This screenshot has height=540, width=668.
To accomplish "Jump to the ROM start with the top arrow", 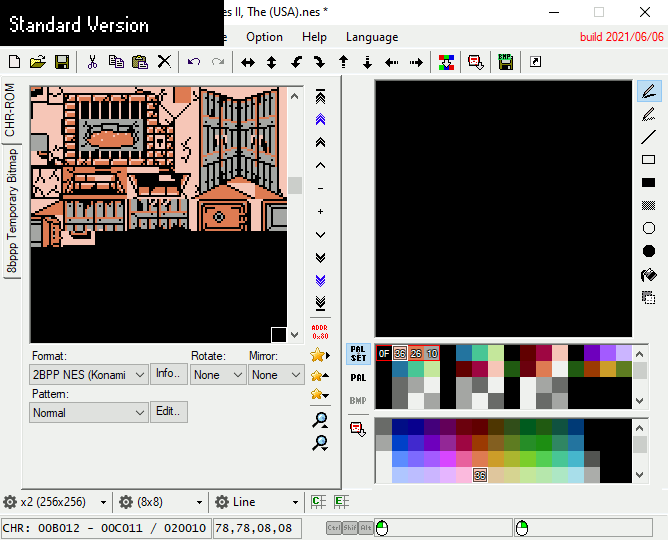I will [x=320, y=97].
